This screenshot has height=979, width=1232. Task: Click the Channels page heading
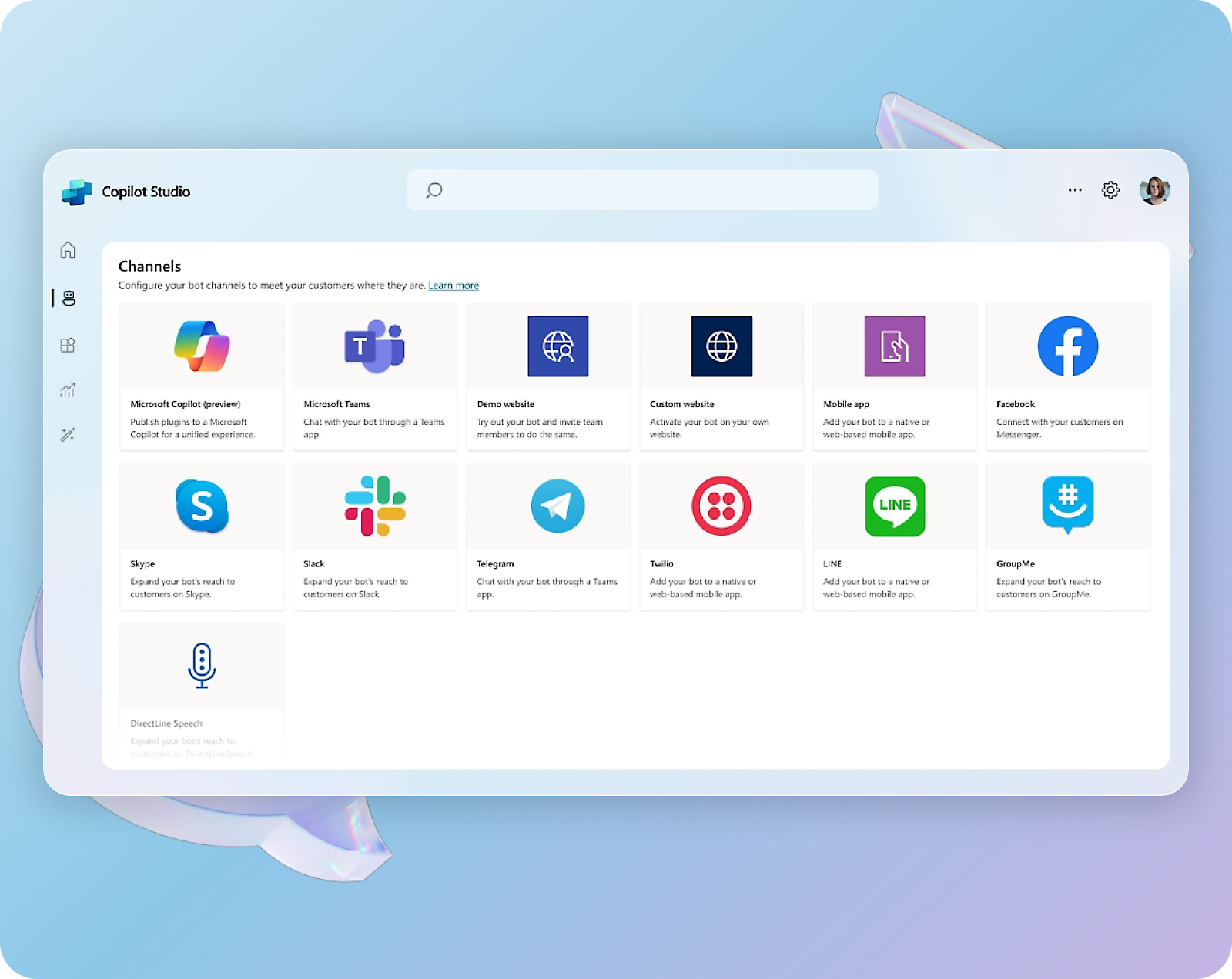(x=149, y=266)
